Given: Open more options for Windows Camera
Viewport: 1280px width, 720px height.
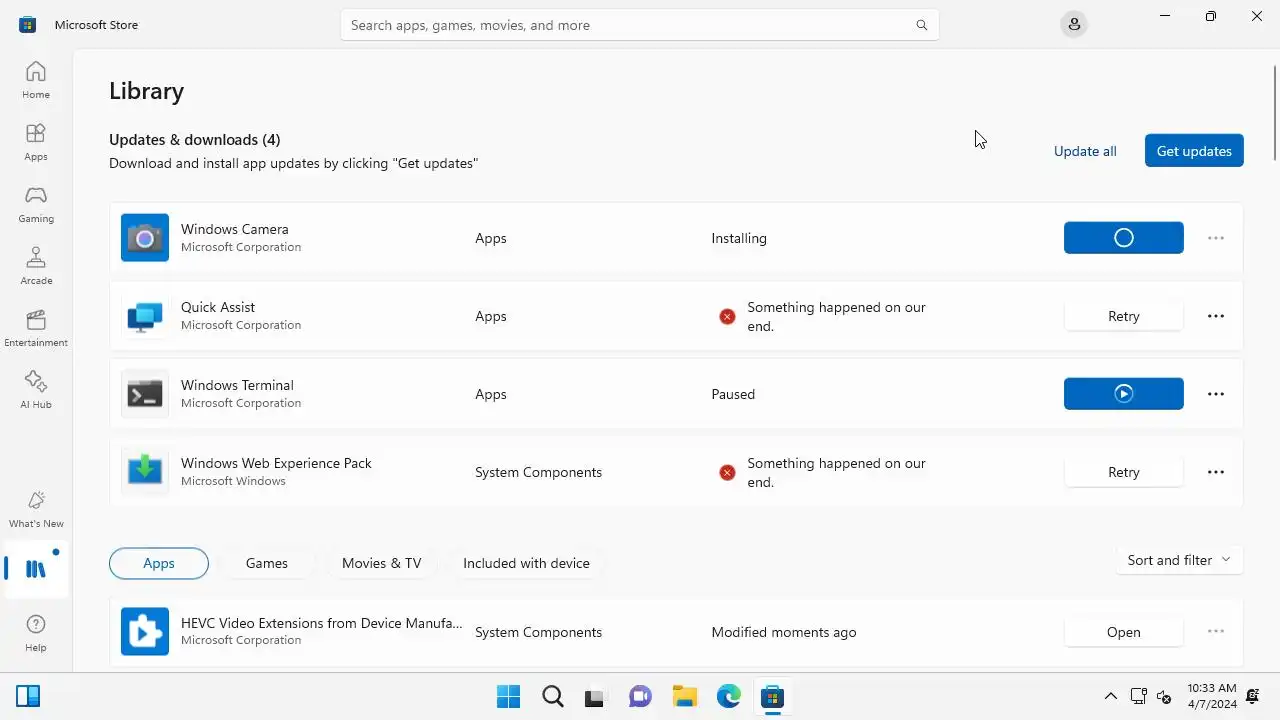Looking at the screenshot, I should pos(1216,238).
